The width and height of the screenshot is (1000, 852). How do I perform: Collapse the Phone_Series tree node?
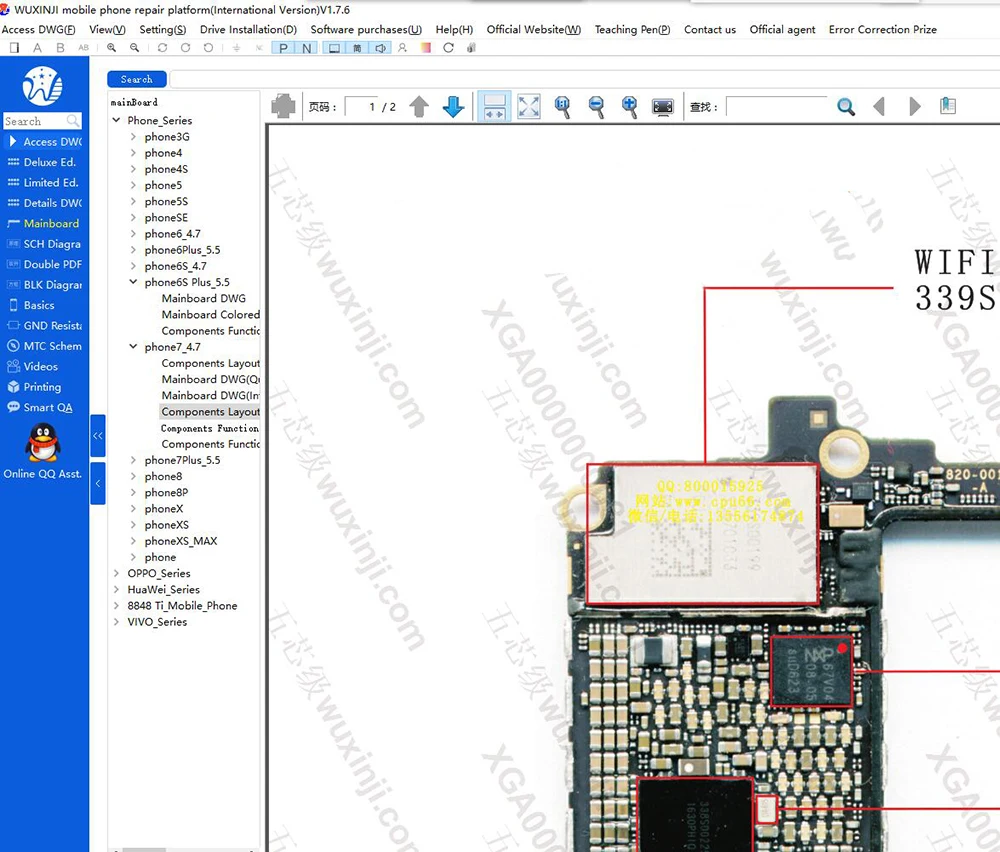[x=116, y=120]
